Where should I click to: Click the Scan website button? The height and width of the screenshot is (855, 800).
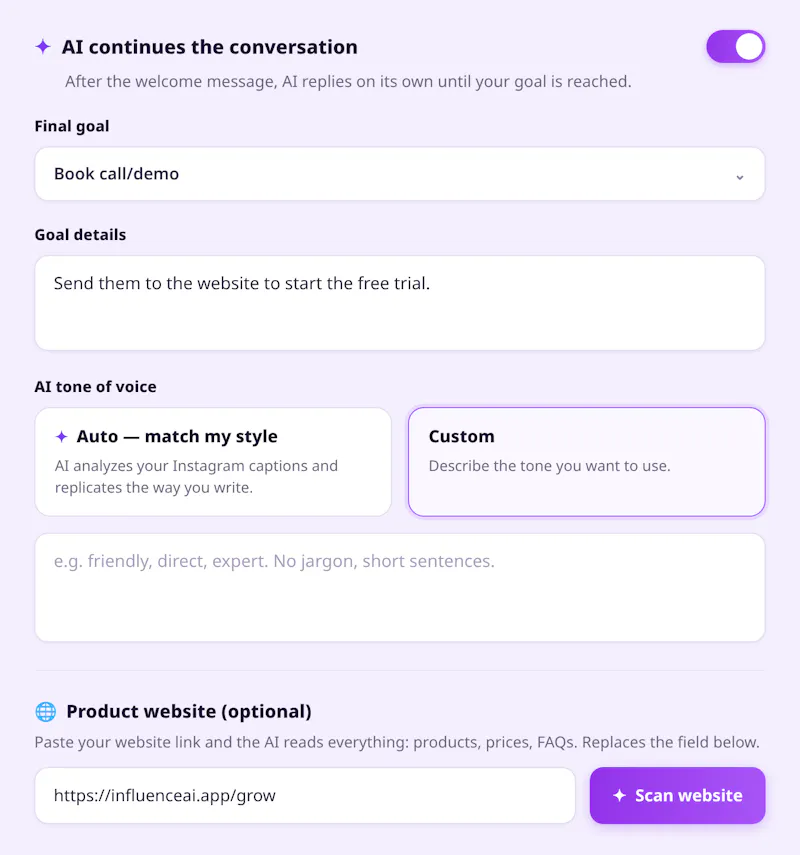(678, 796)
